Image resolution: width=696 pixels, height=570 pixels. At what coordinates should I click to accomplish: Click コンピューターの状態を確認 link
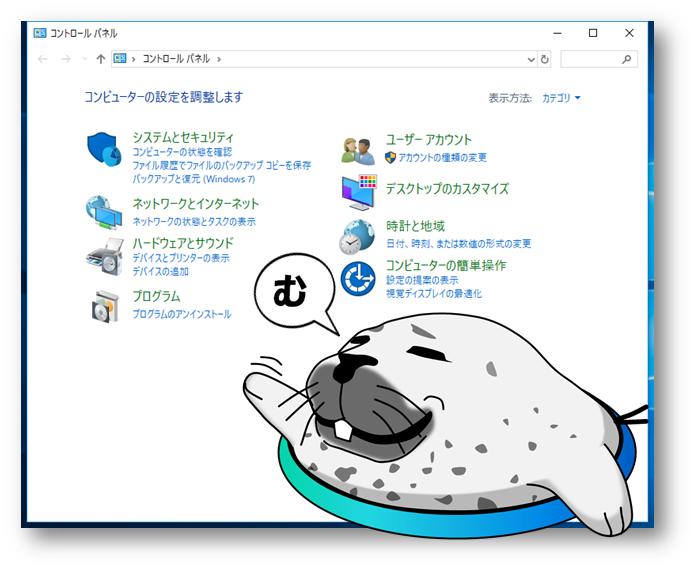182,152
